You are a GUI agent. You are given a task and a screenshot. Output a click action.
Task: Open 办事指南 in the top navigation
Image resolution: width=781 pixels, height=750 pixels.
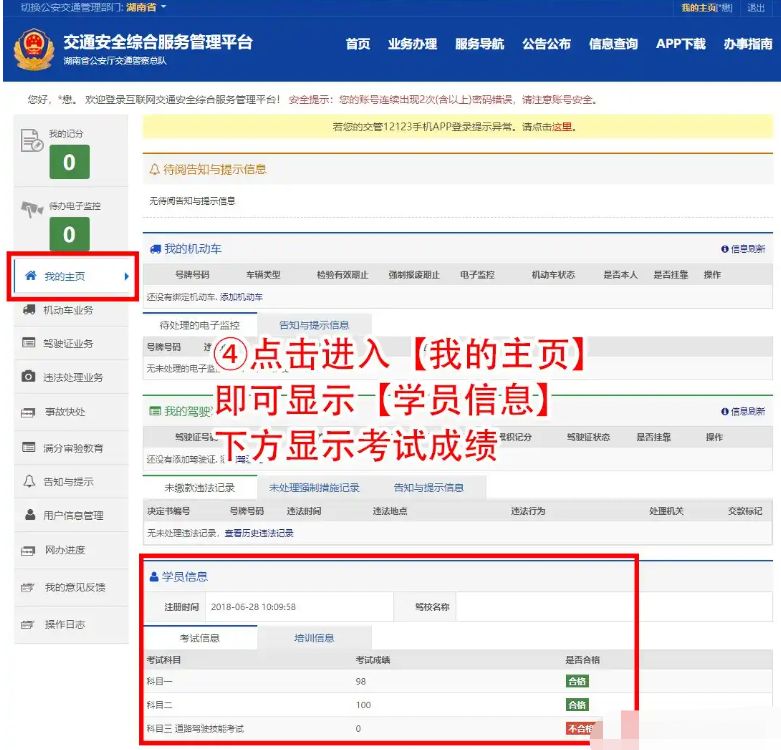click(x=748, y=44)
